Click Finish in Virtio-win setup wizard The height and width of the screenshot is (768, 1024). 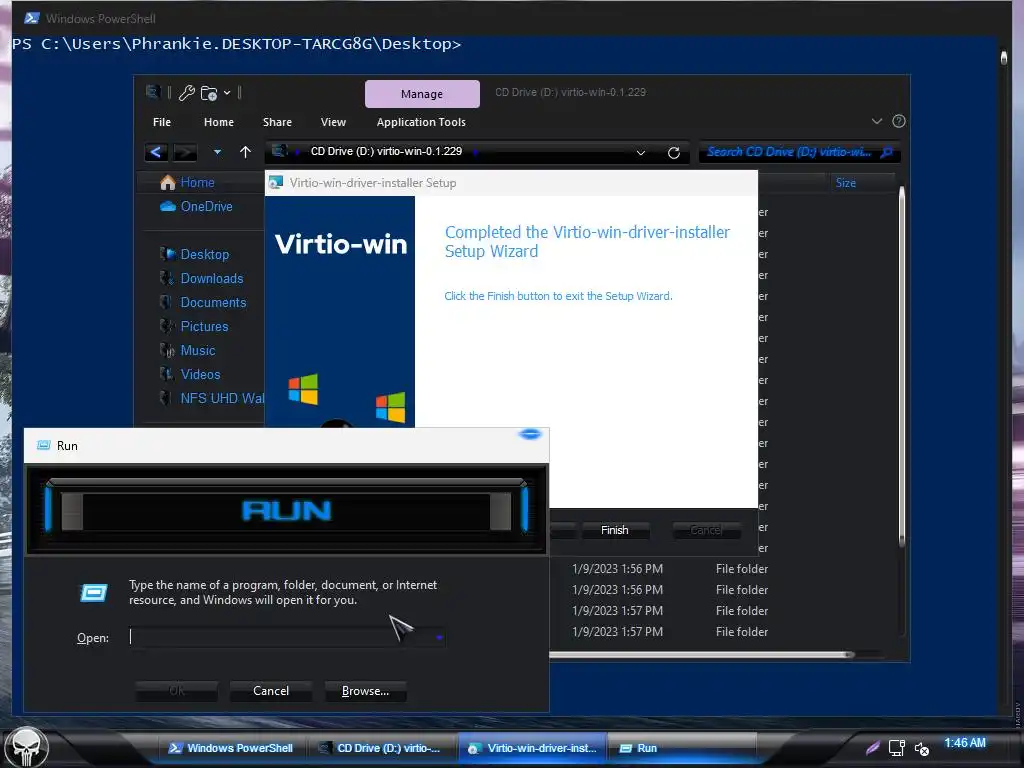[615, 530]
